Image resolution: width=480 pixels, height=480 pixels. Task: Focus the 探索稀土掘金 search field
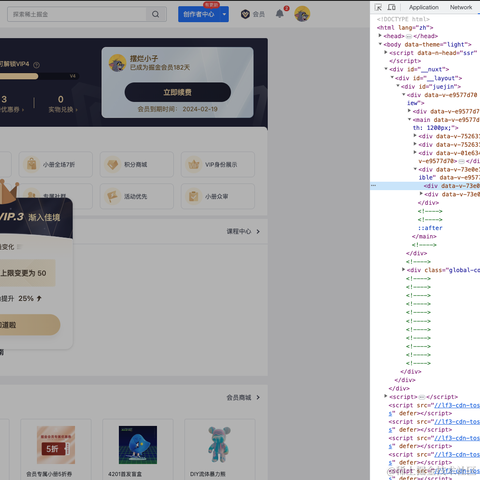coord(77,14)
